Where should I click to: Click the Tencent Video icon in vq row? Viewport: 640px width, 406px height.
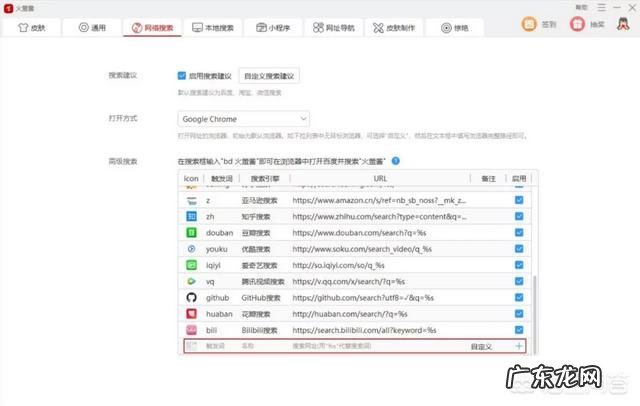191,282
